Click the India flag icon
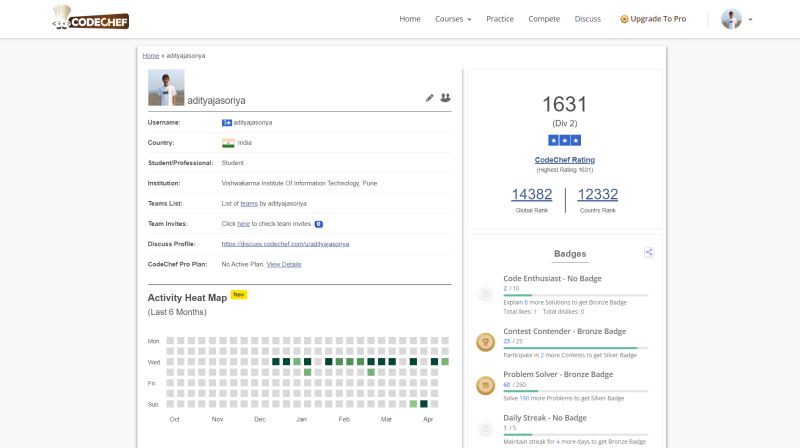This screenshot has height=448, width=800. 228,143
